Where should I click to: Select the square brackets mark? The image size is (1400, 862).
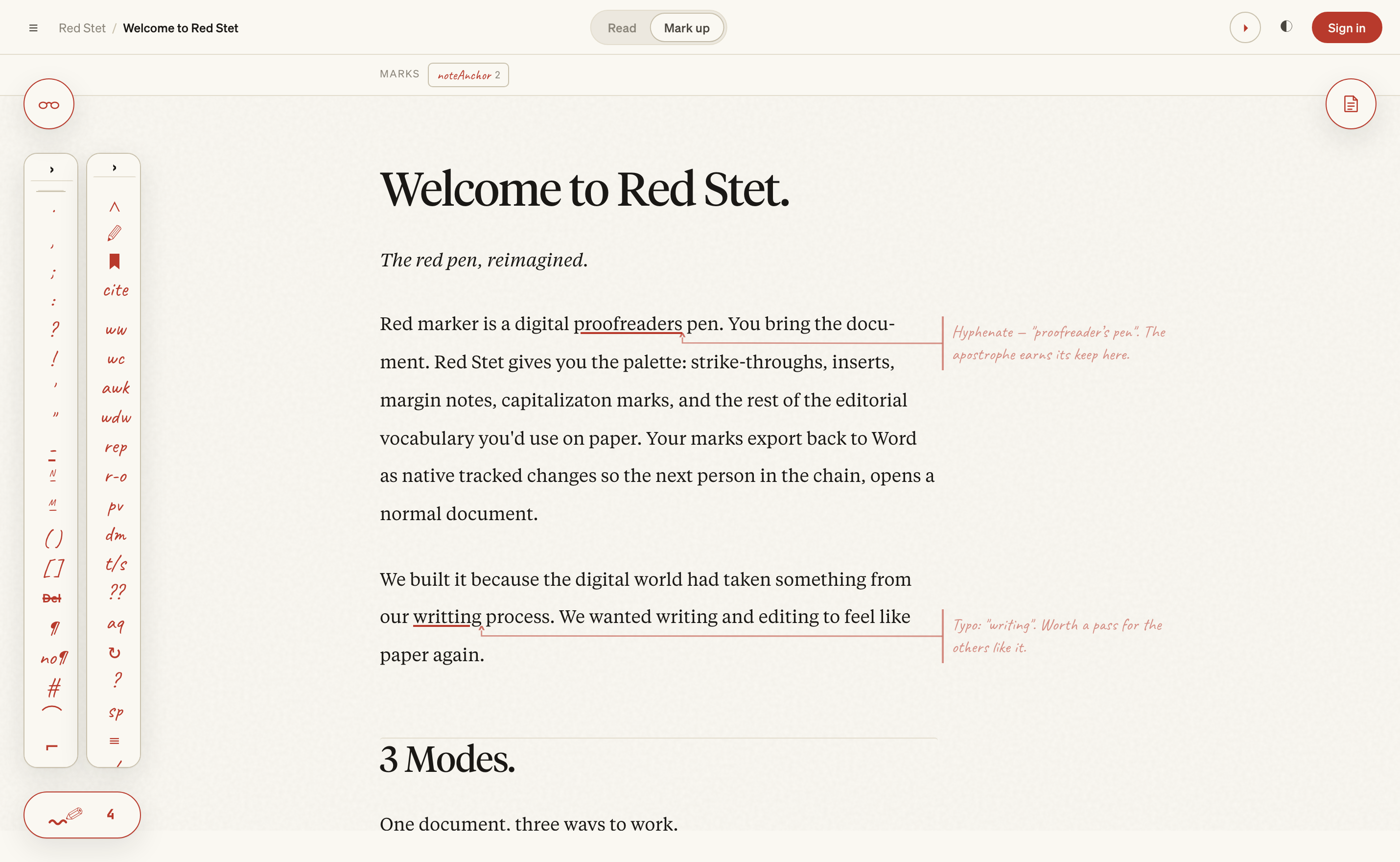[x=53, y=569]
